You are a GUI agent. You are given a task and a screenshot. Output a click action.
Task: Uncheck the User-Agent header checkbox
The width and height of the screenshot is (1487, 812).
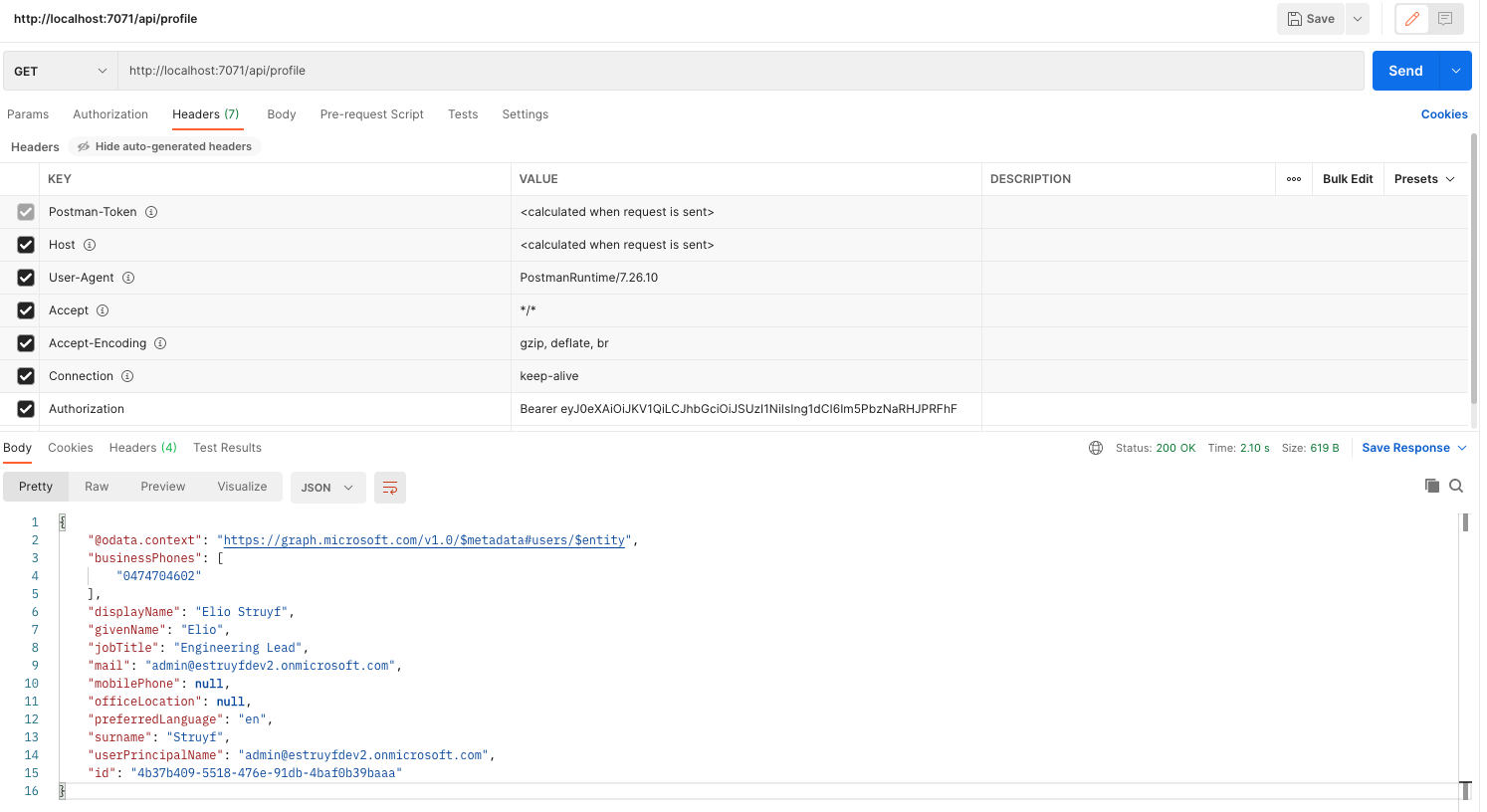[26, 278]
